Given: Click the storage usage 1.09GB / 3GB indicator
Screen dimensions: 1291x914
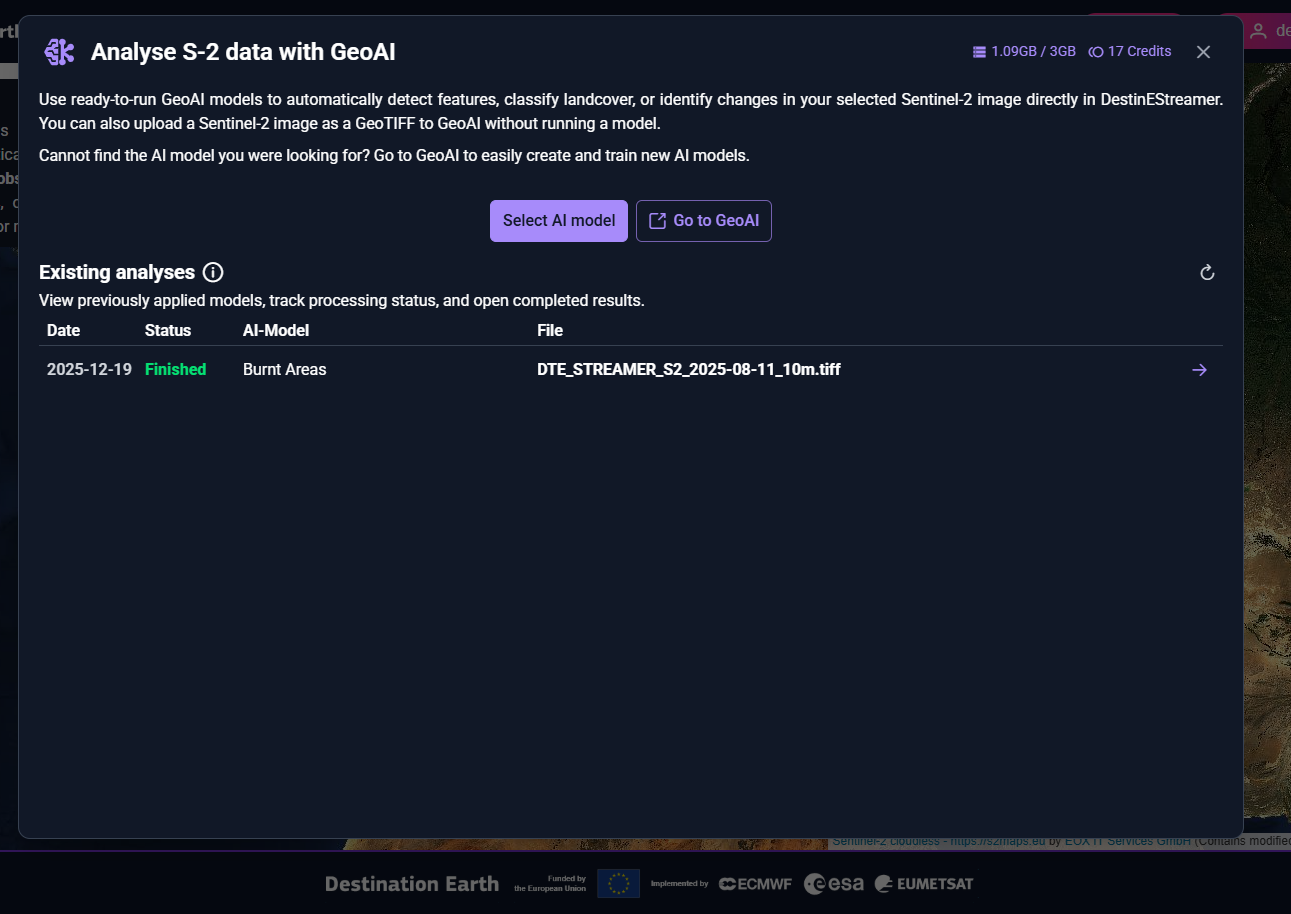Looking at the screenshot, I should (x=1024, y=51).
